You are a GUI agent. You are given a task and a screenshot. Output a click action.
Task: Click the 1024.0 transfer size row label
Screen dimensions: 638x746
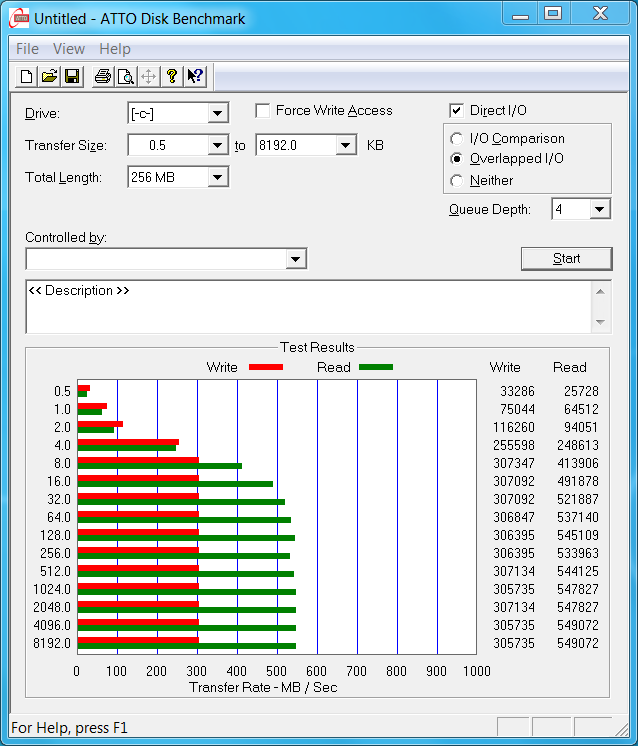pyautogui.click(x=52, y=589)
